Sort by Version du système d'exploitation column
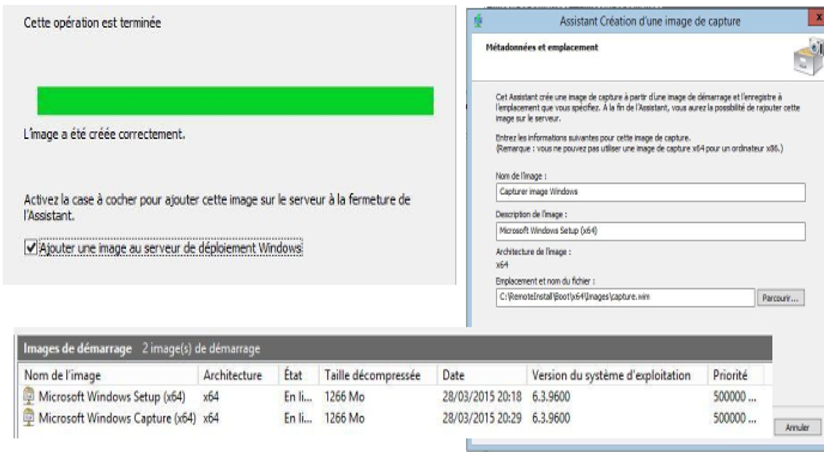The height and width of the screenshot is (452, 824). [x=617, y=375]
